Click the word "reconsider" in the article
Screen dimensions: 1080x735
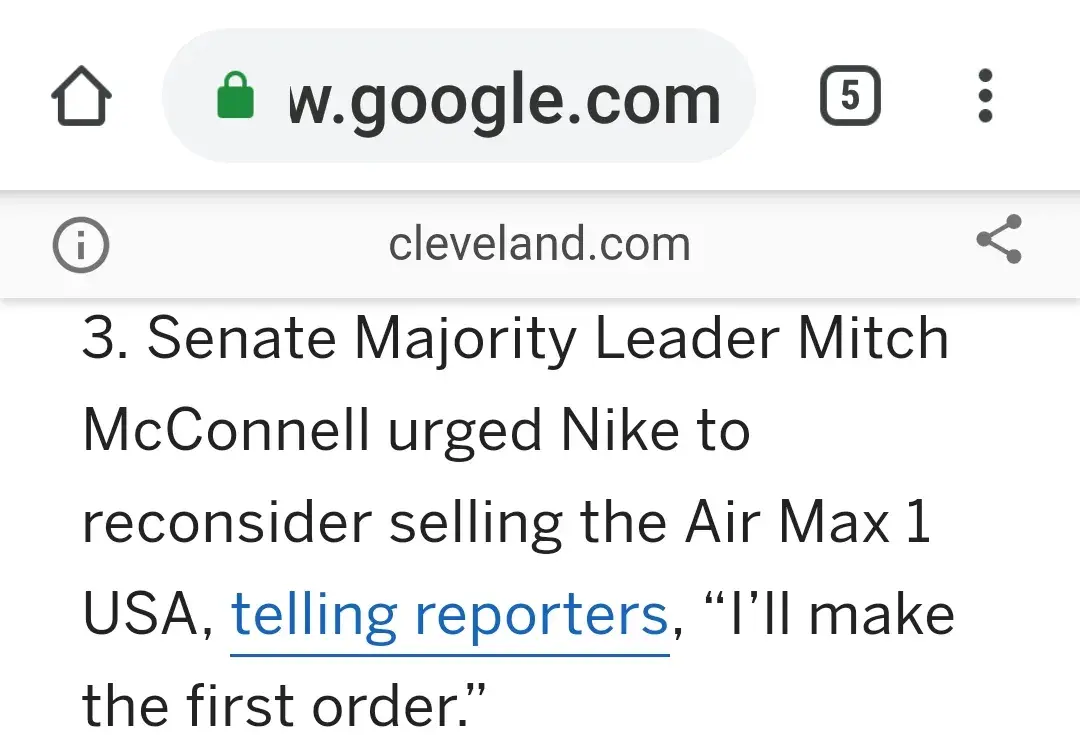pos(226,523)
